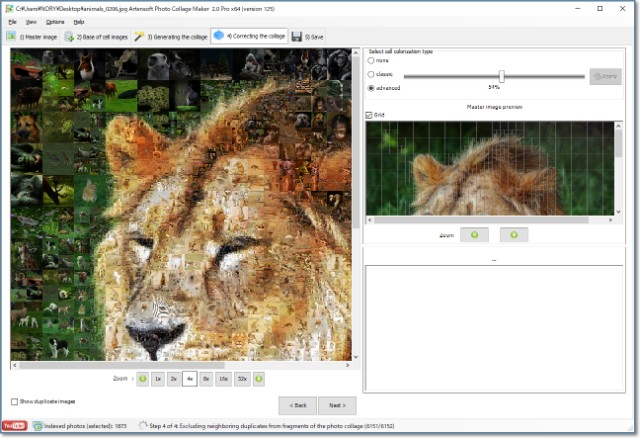Image resolution: width=640 pixels, height=438 pixels.
Task: Select the 'none' colorization option
Action: click(372, 61)
